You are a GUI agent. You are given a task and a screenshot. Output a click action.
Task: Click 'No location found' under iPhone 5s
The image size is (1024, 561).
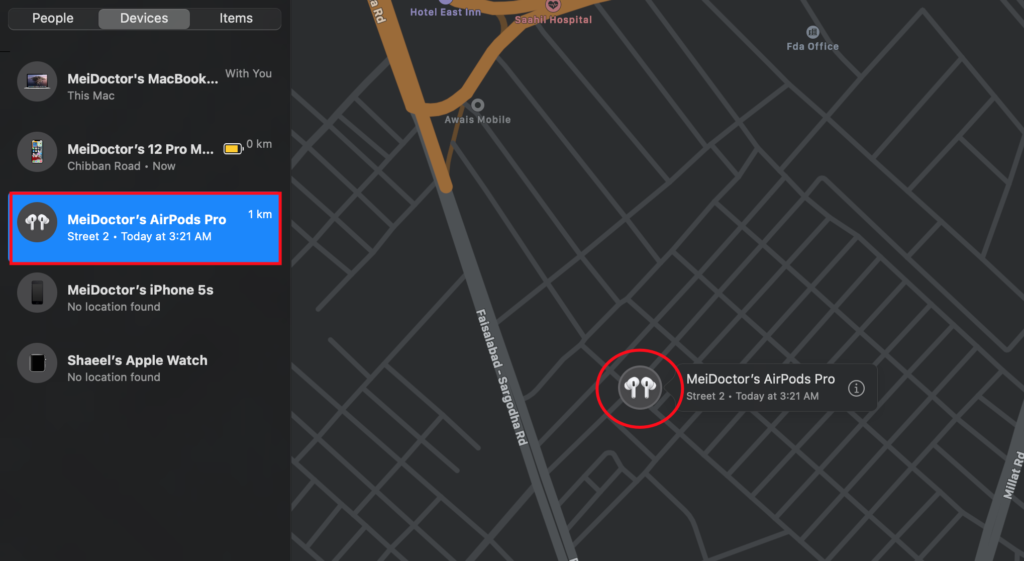coord(114,307)
